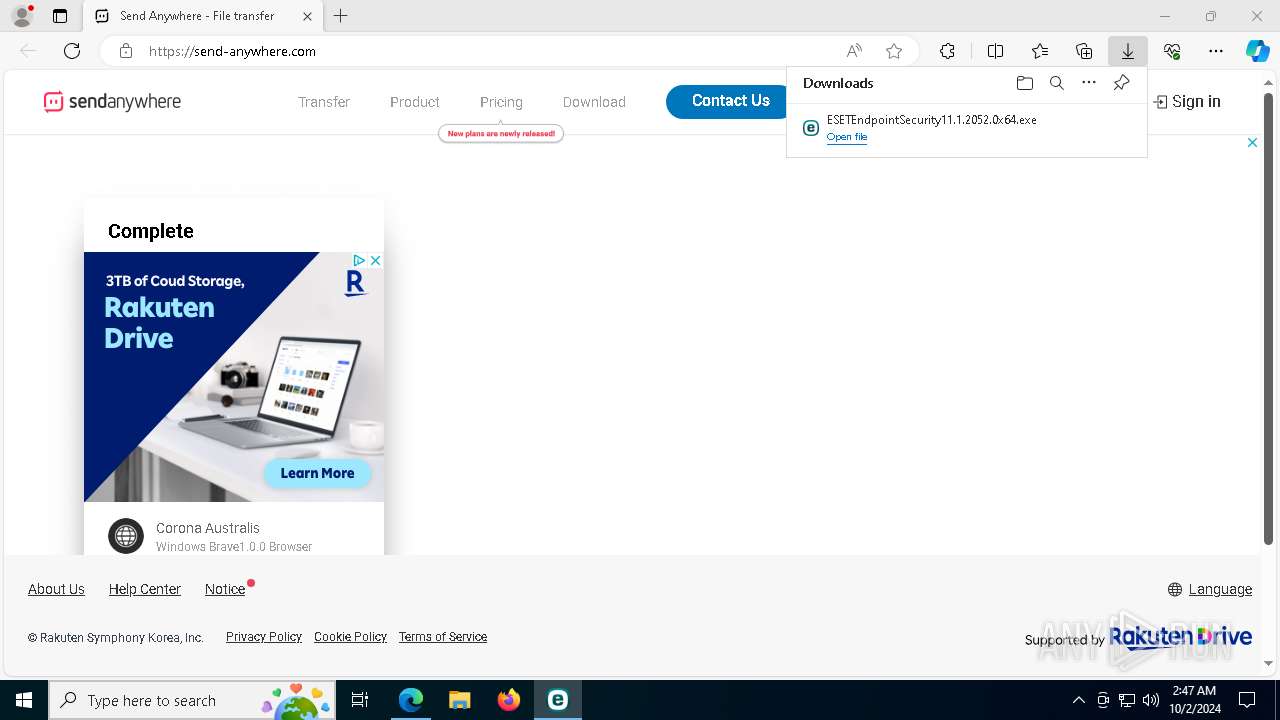This screenshot has width=1280, height=720.
Task: Open Collections panel
Action: click(x=1084, y=51)
